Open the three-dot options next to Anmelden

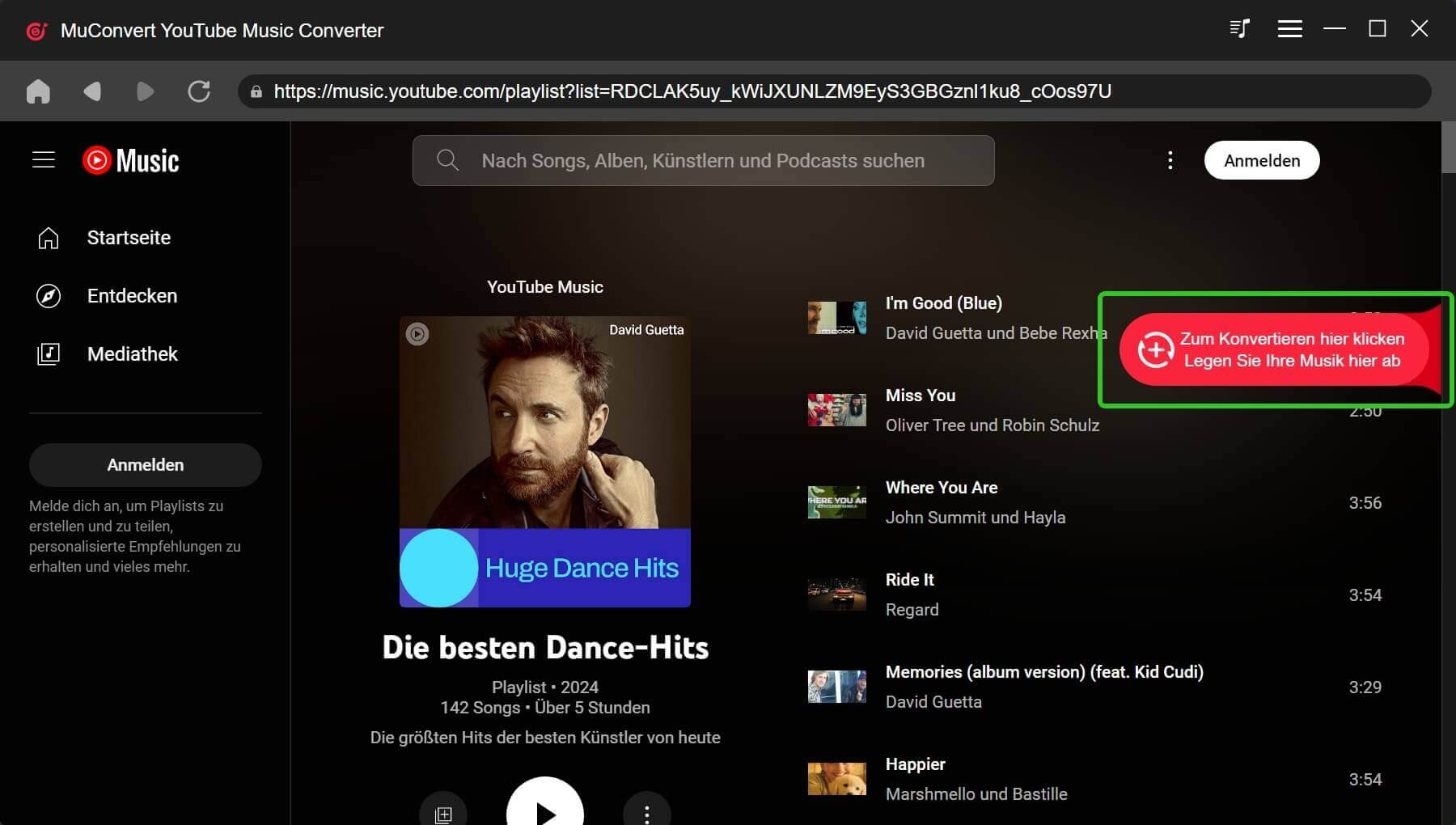(x=1170, y=160)
